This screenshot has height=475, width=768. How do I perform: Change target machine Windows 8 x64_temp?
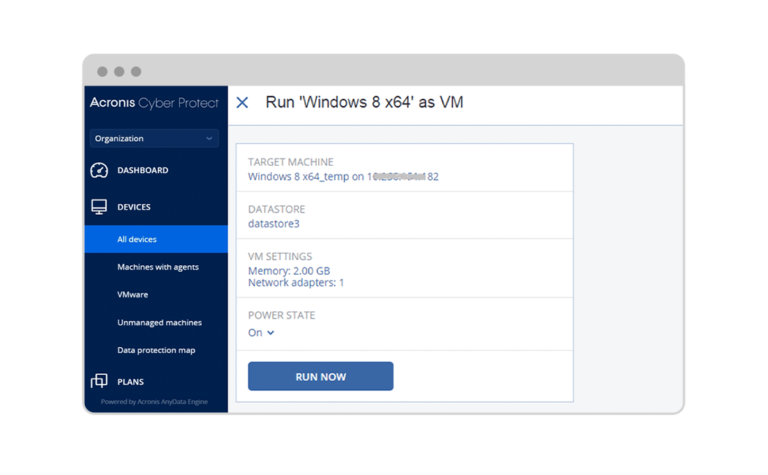point(343,176)
